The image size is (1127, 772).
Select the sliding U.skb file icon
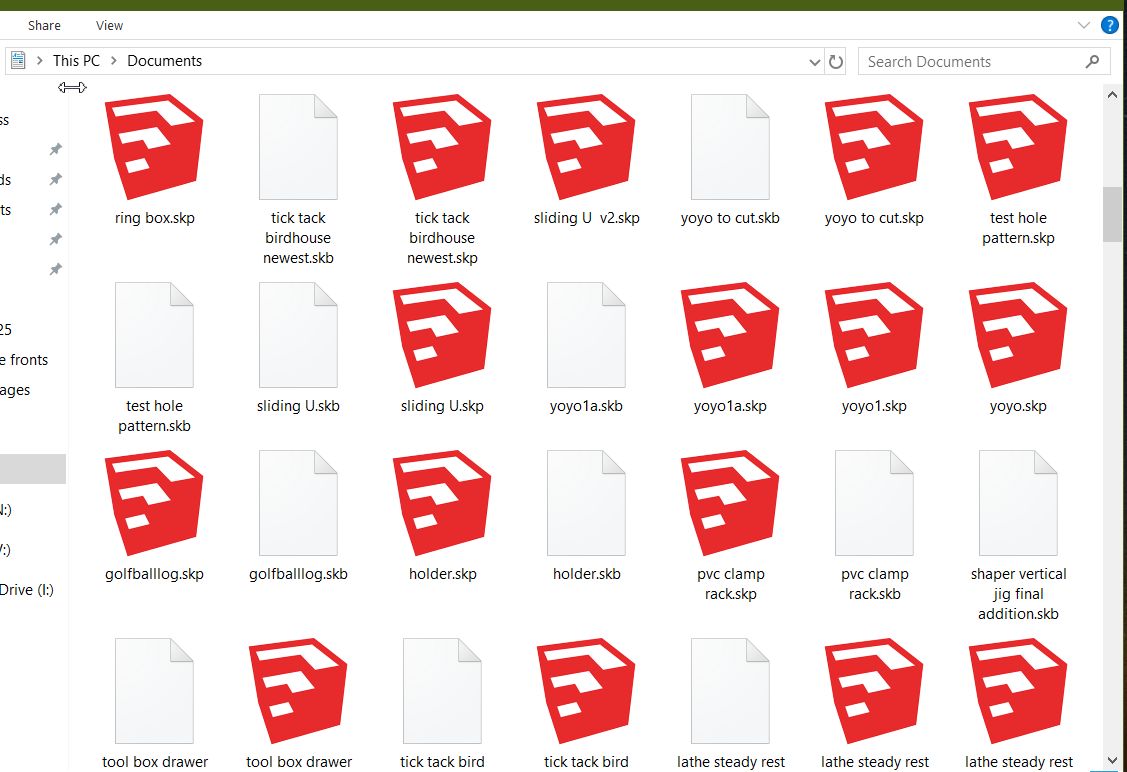298,335
